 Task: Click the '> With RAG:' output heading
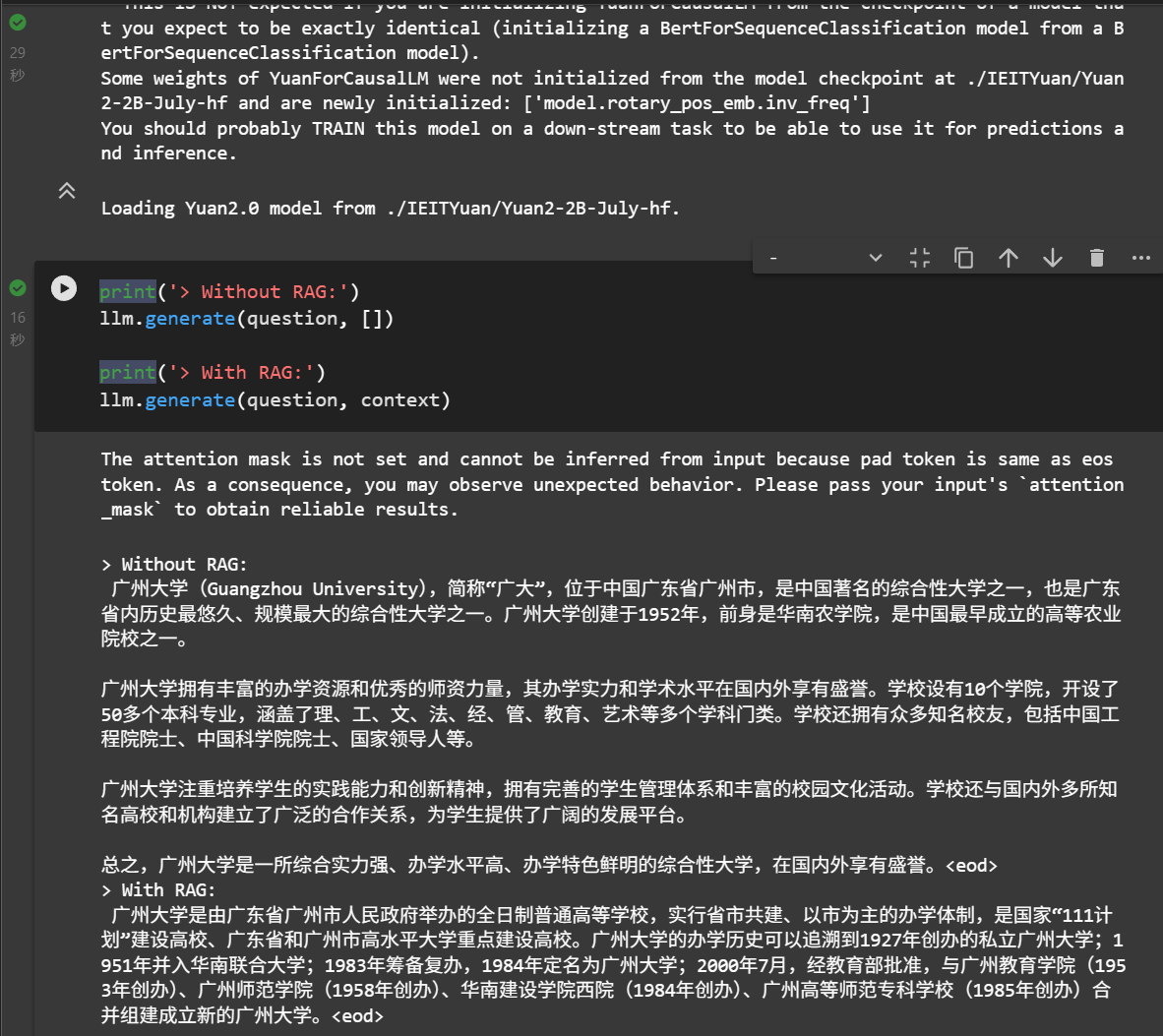point(158,890)
